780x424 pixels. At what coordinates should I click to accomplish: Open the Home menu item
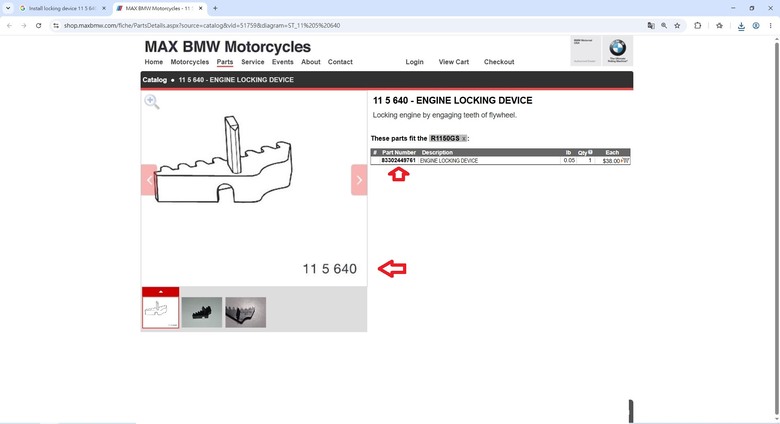154,62
